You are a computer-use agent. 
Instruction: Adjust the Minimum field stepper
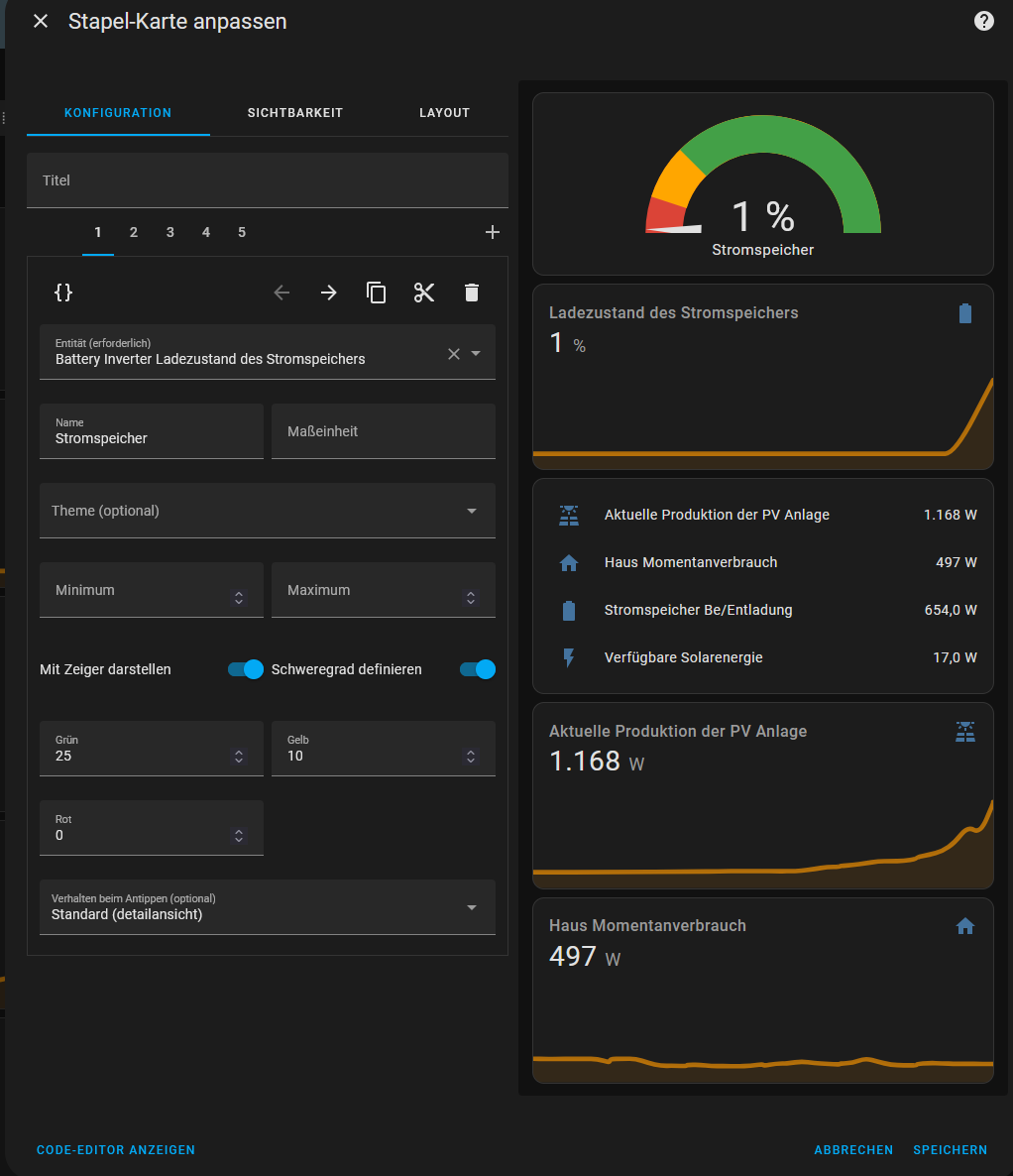[239, 598]
